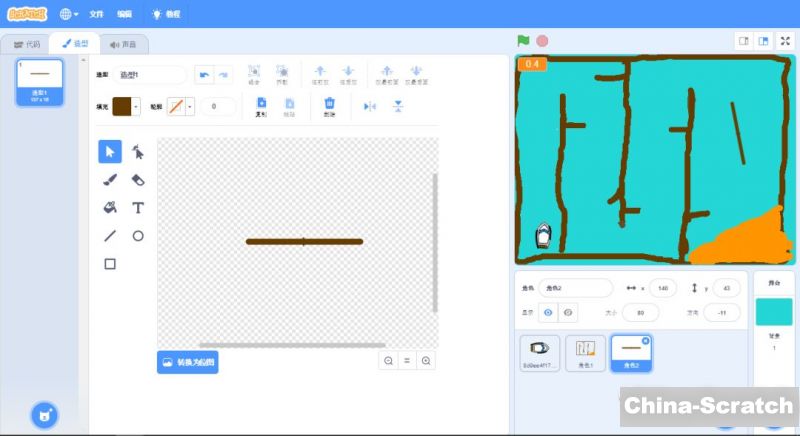The height and width of the screenshot is (436, 800).
Task: Switch to the 声音 (Sounds) tab
Action: pyautogui.click(x=124, y=44)
